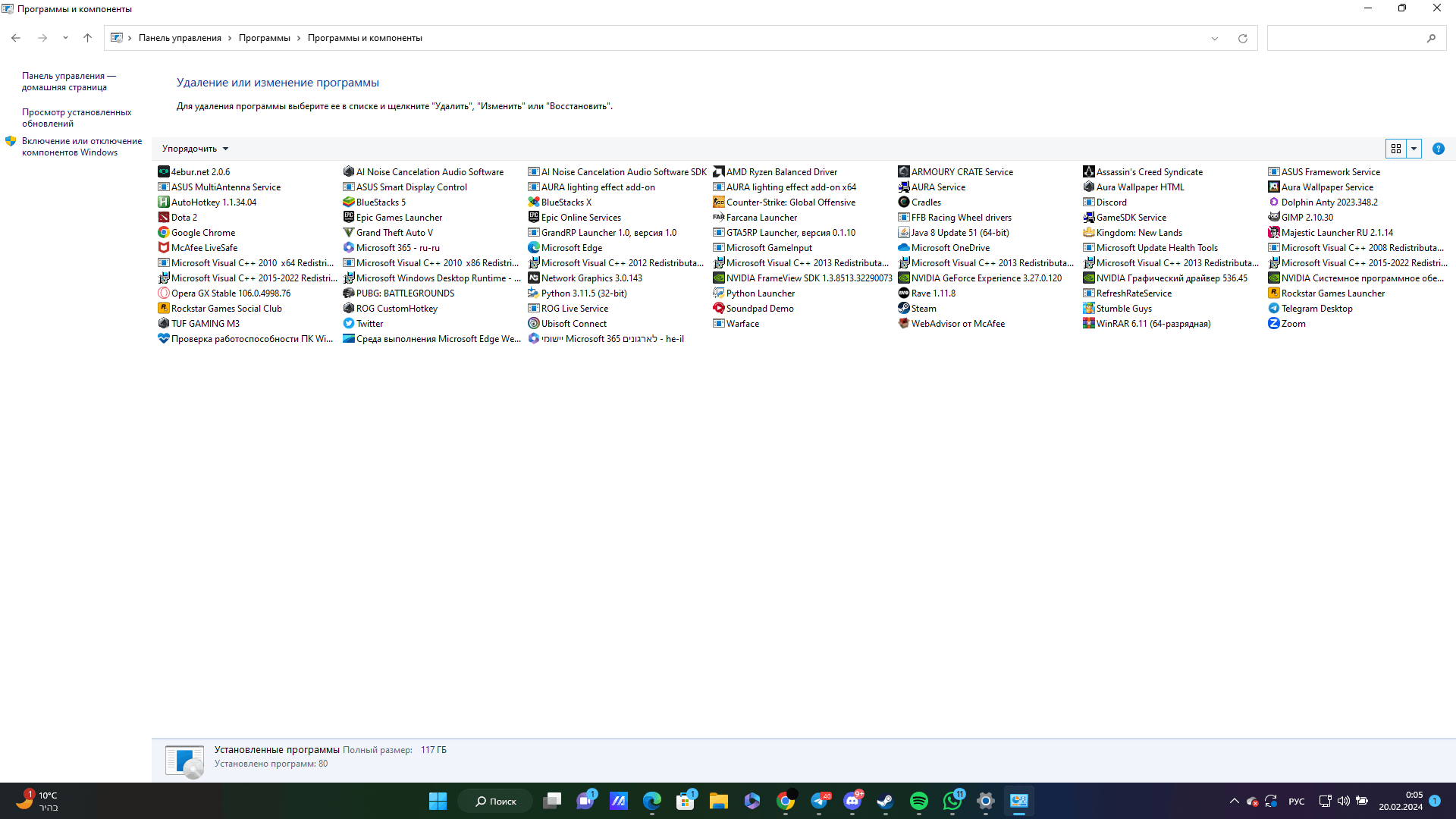Select Просмотр установленных обновлений menu item
This screenshot has height=819, width=1456.
77,117
